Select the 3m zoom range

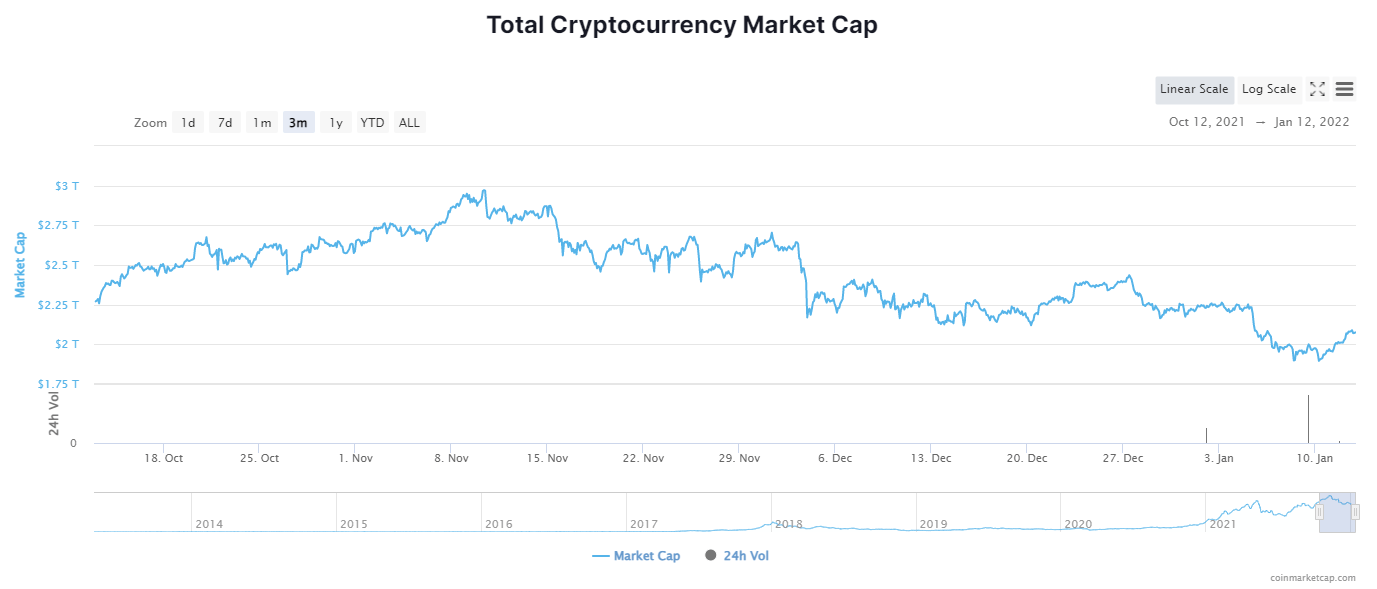pos(298,122)
